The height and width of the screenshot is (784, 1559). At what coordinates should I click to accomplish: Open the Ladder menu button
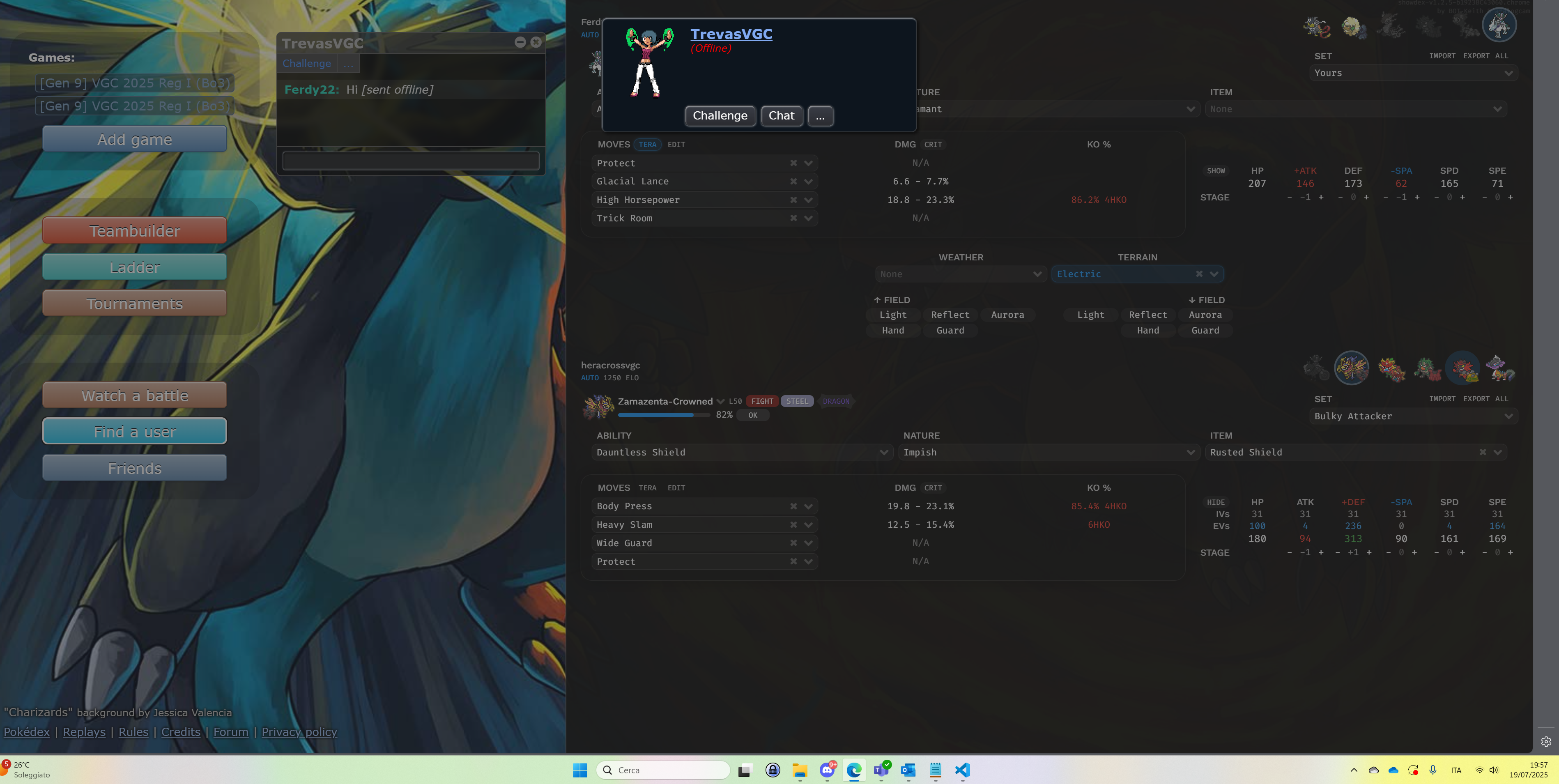[134, 267]
